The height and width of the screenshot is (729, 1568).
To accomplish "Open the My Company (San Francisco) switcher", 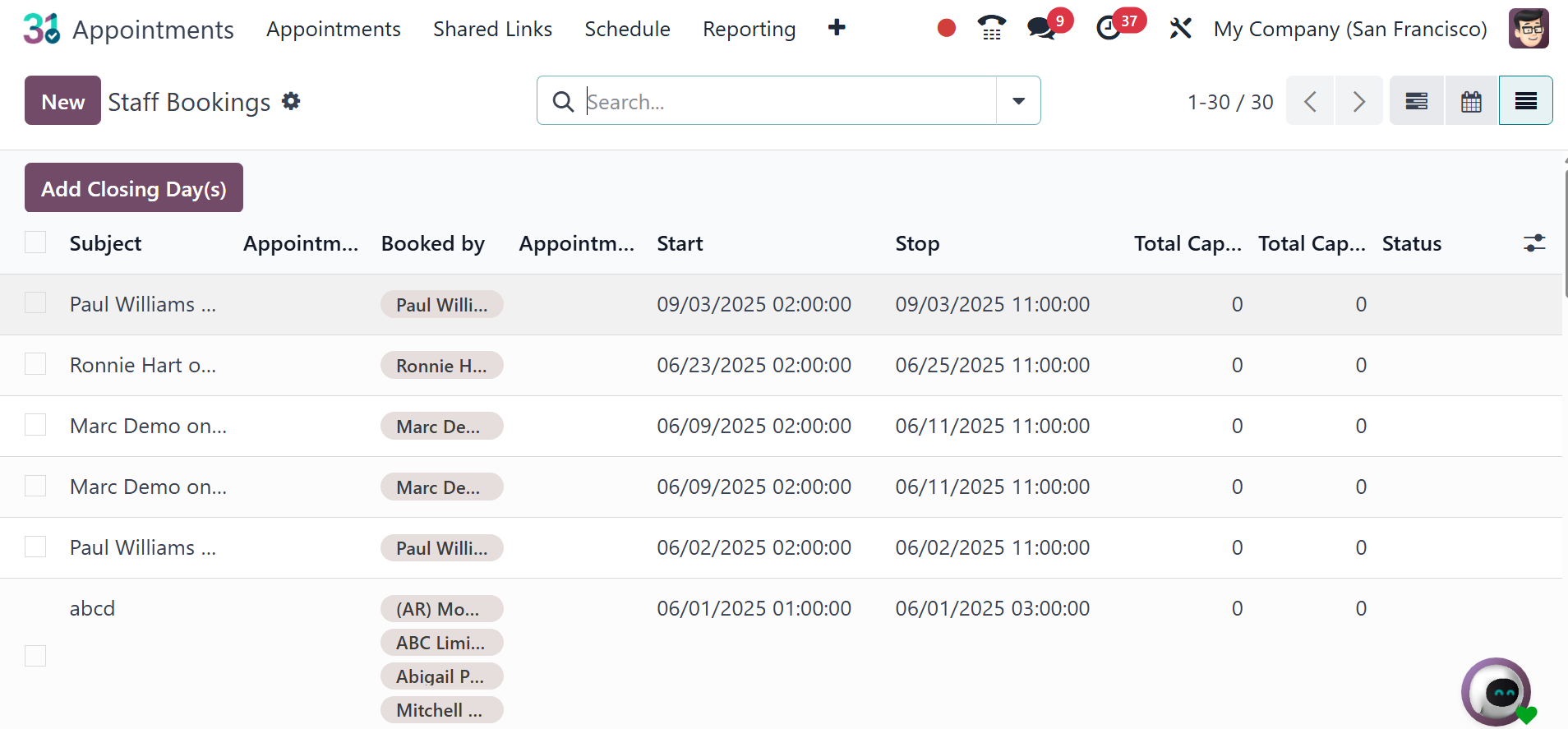I will (1349, 30).
